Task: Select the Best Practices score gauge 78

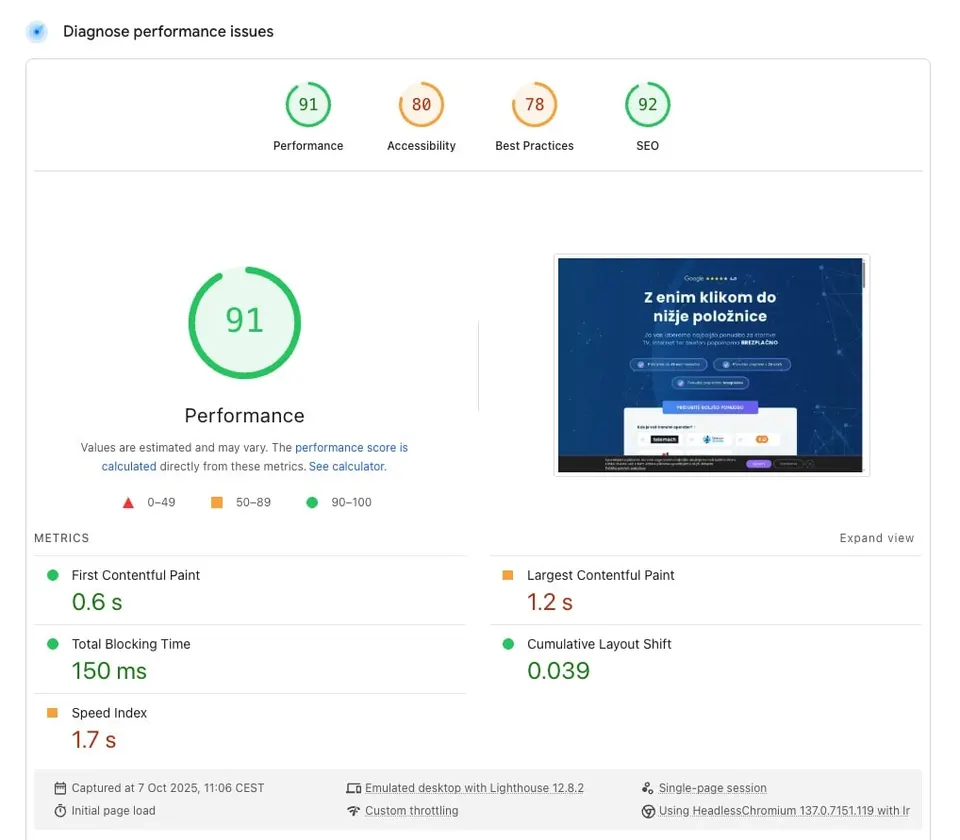Action: pos(534,105)
